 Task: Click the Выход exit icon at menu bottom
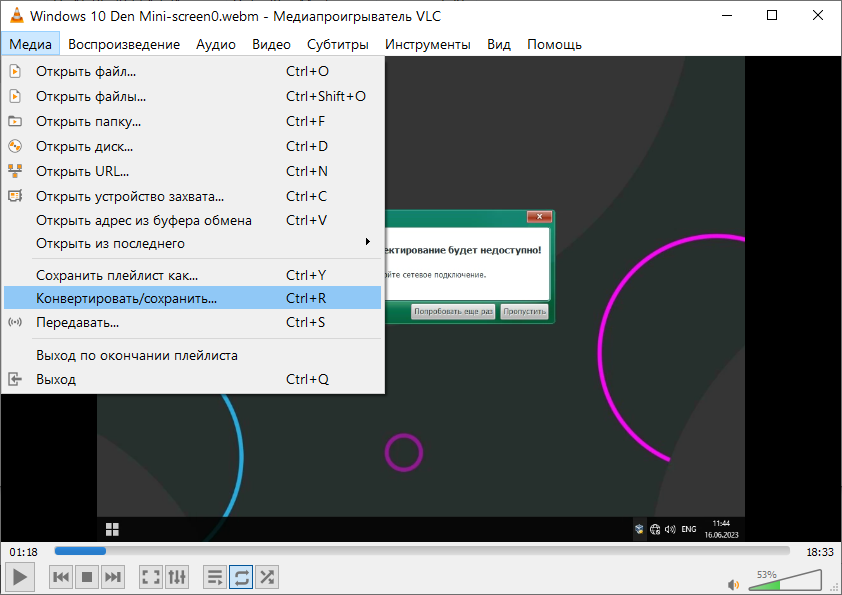tap(14, 379)
